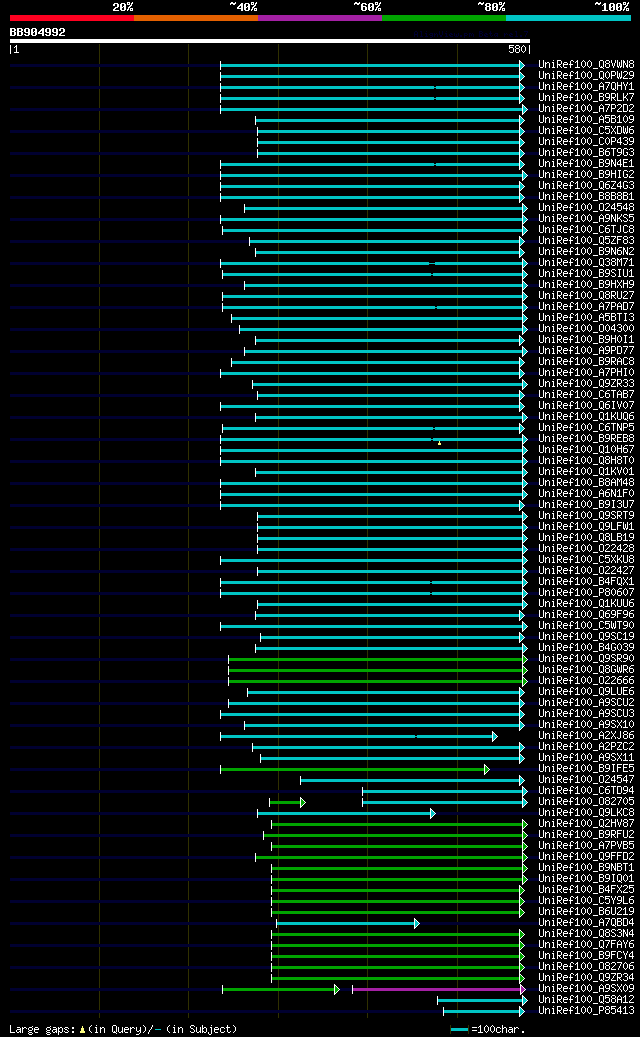The image size is (640, 1037).
Task: Select the green segment of UniRef100_A9SX09
Action: (x=281, y=989)
